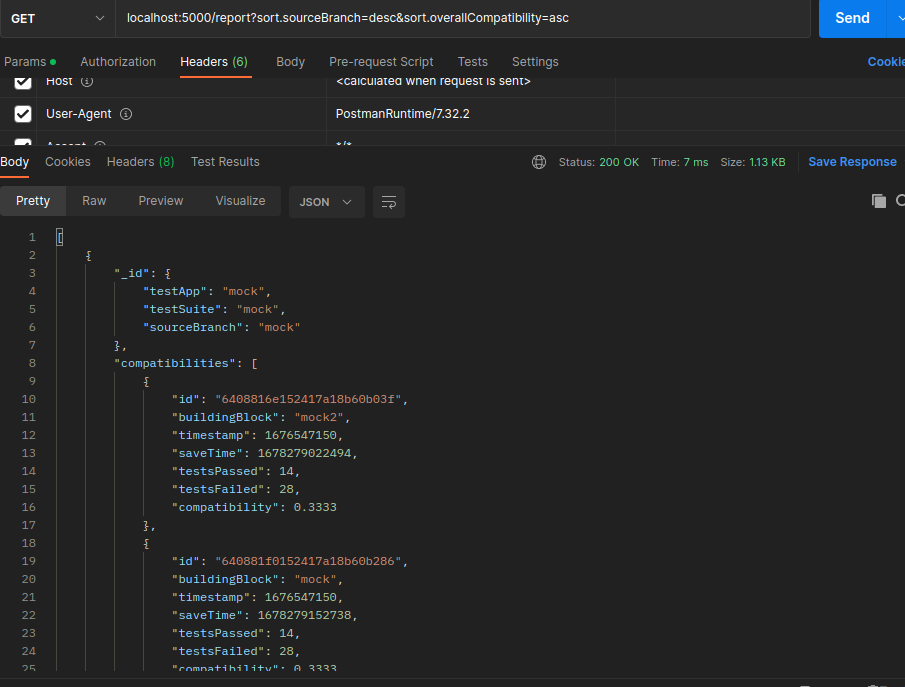Switch to the Pretty view
905x687 pixels.
[x=33, y=201]
